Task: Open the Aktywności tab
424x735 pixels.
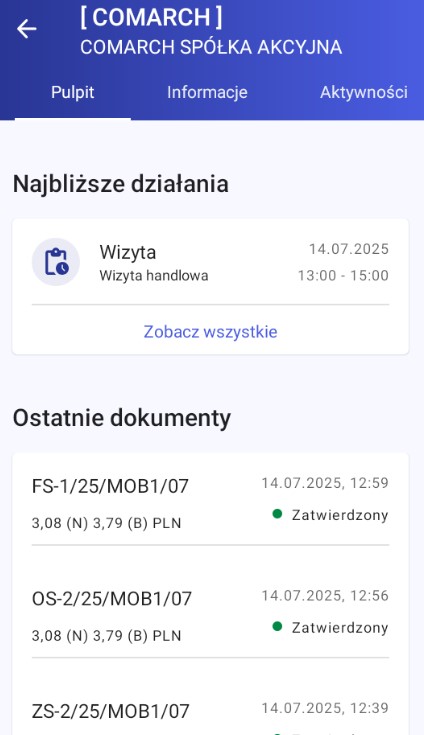Action: coord(364,92)
